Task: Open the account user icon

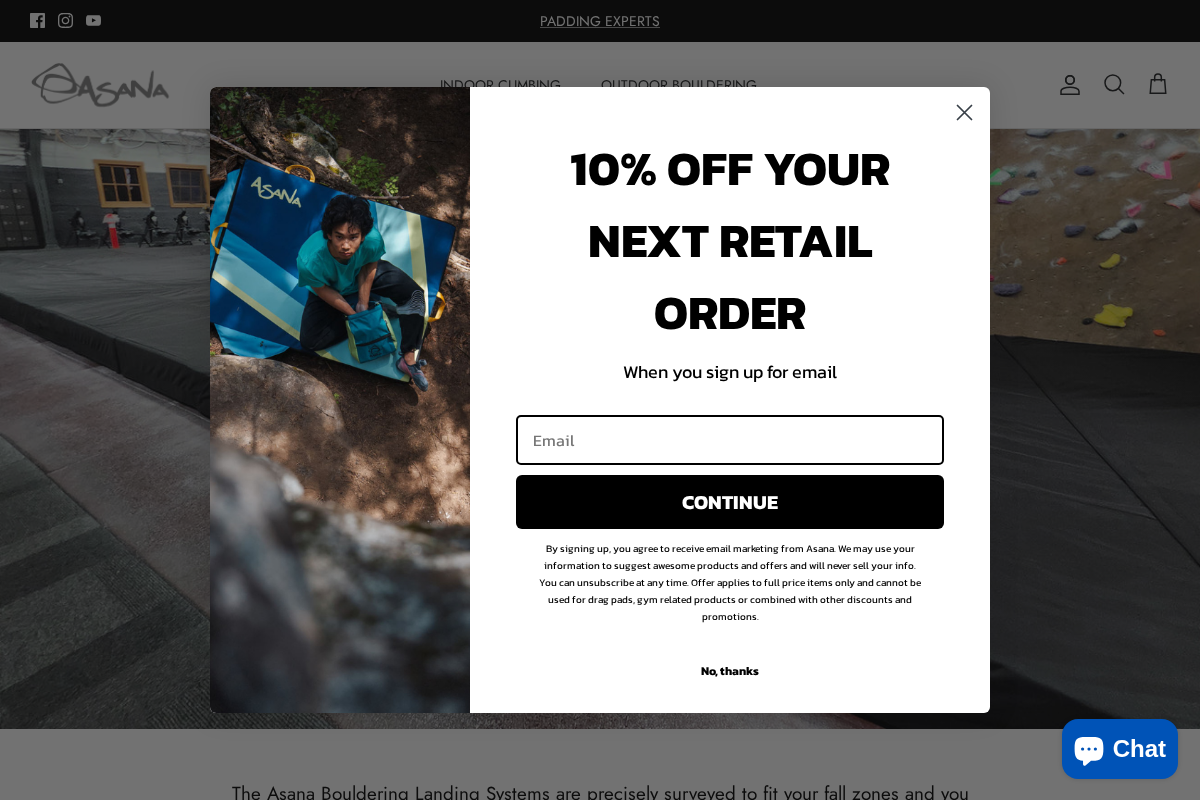Action: tap(1070, 85)
